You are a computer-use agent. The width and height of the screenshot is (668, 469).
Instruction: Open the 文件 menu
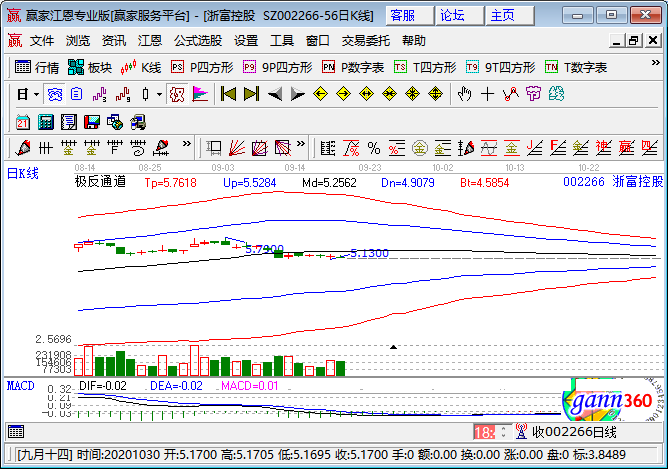[42, 41]
